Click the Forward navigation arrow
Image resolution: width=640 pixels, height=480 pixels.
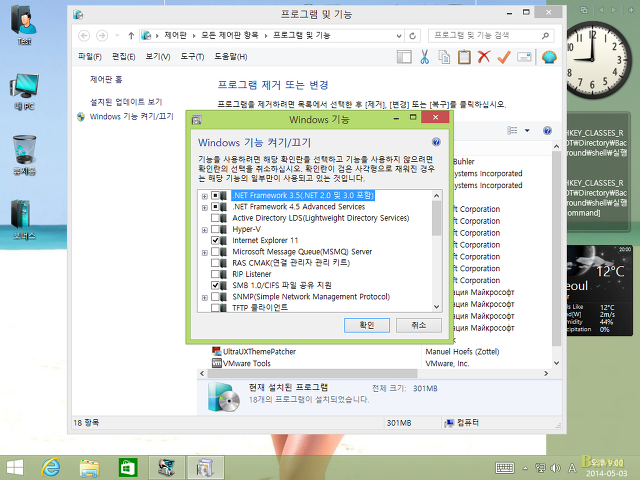tap(102, 36)
